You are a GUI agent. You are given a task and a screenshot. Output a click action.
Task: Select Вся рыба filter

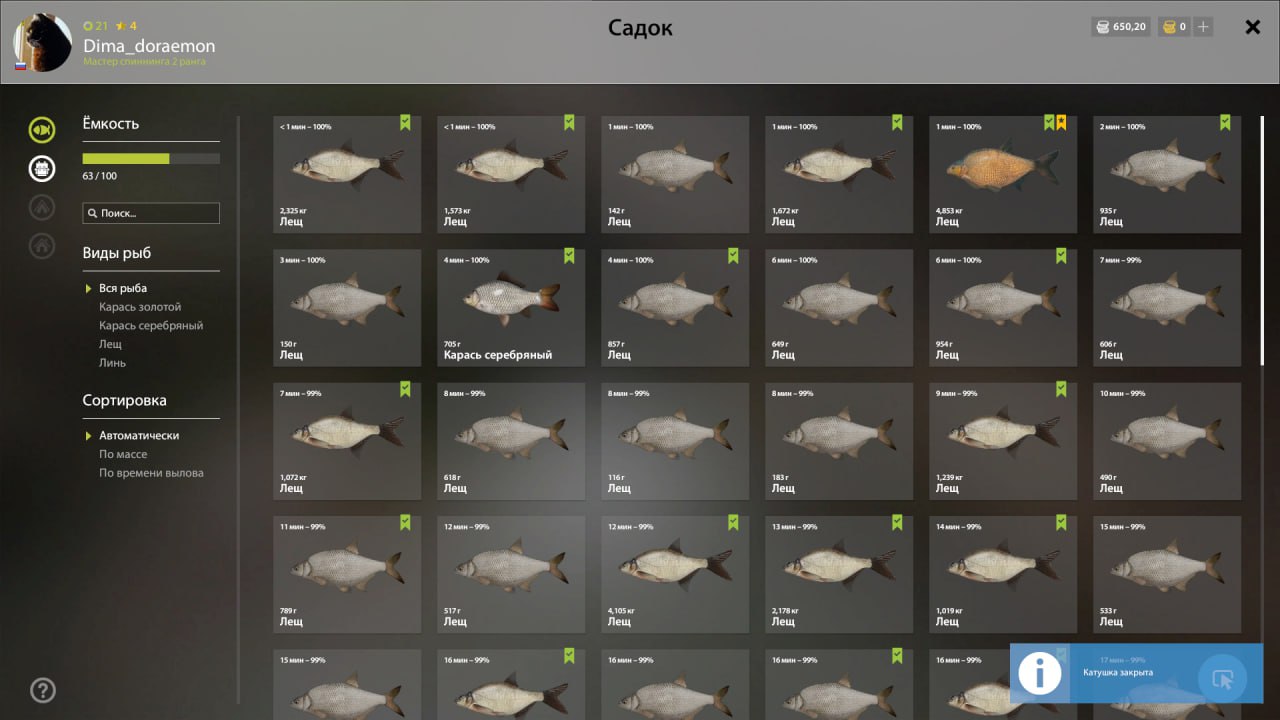pos(123,288)
